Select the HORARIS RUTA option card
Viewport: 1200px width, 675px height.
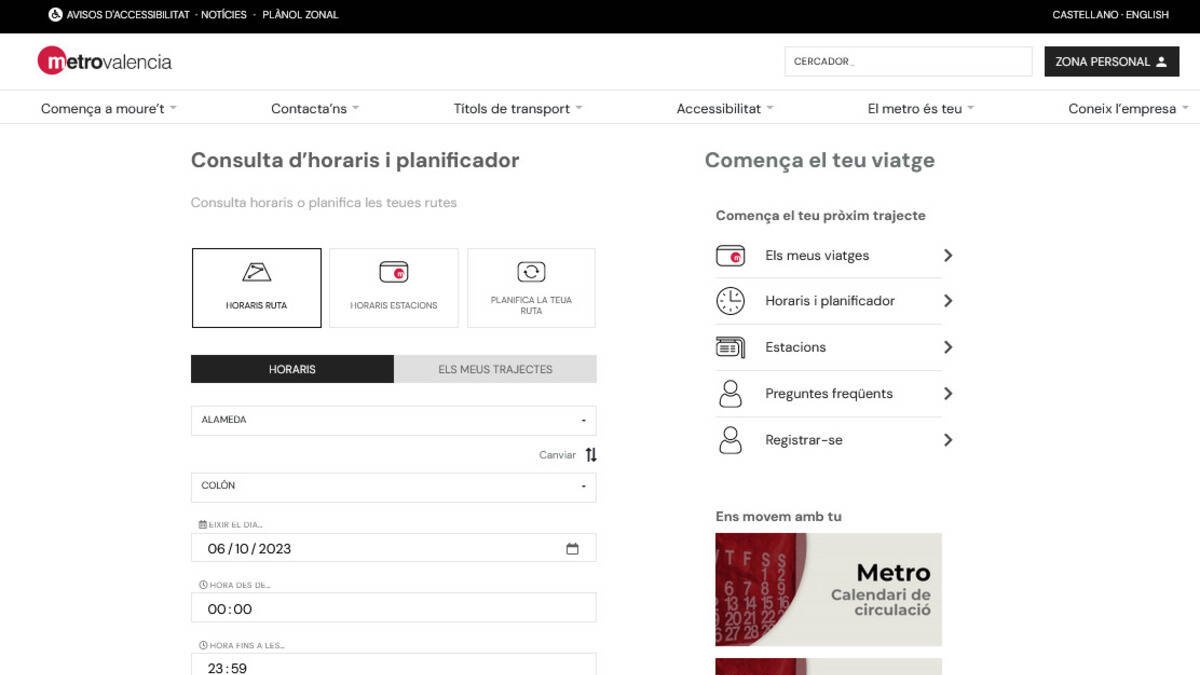[x=257, y=288]
